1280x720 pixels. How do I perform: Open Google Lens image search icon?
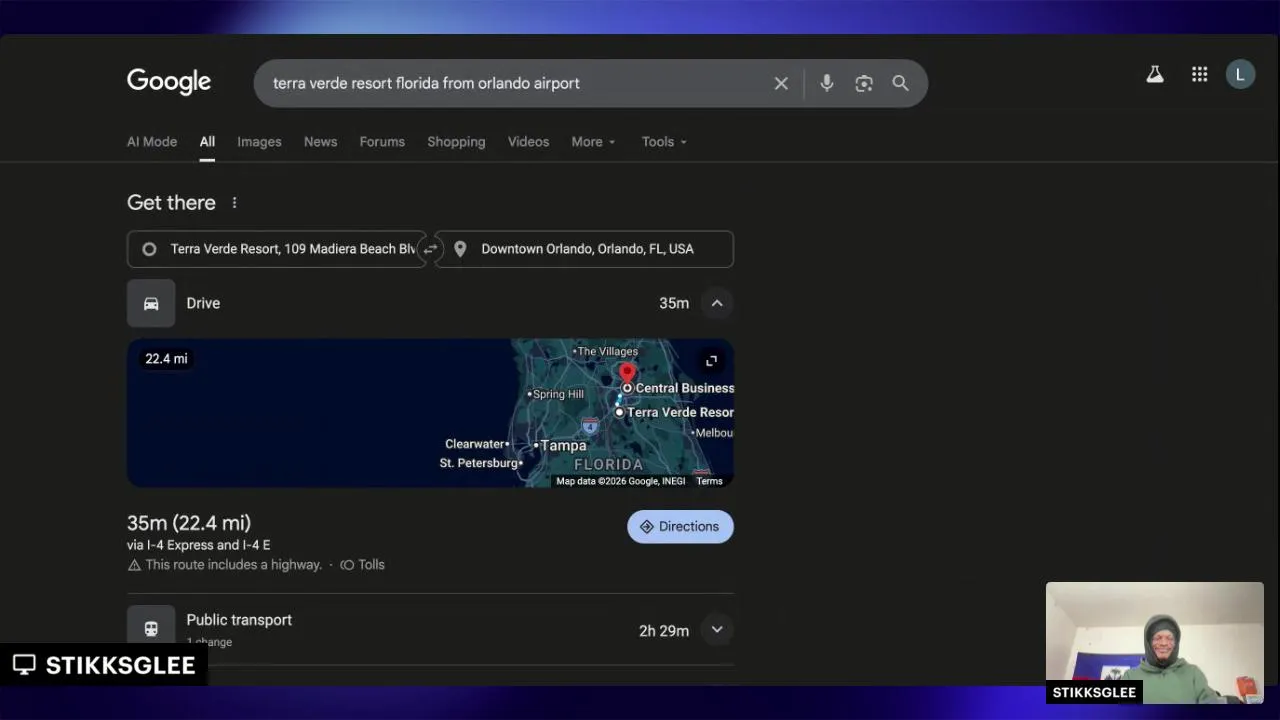[x=864, y=83]
